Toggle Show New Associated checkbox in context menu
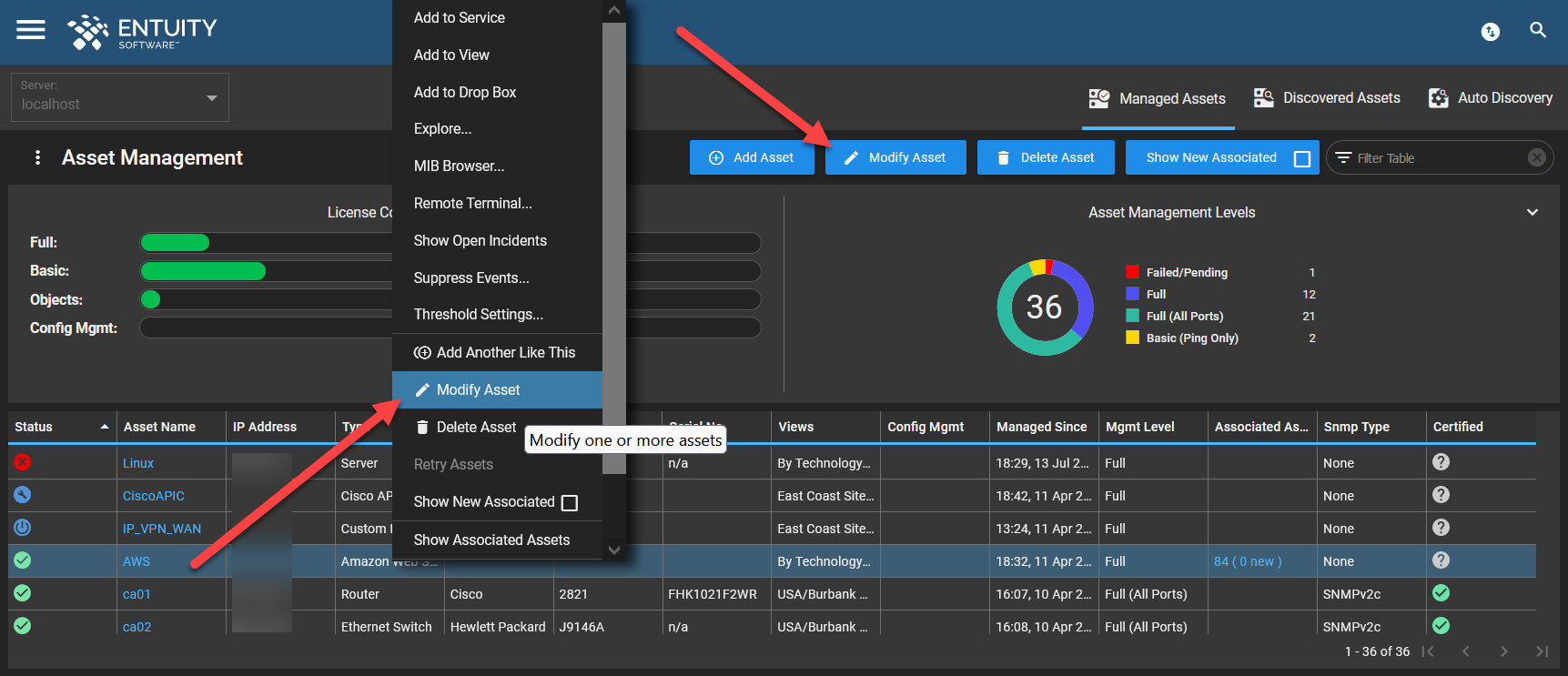 click(570, 502)
